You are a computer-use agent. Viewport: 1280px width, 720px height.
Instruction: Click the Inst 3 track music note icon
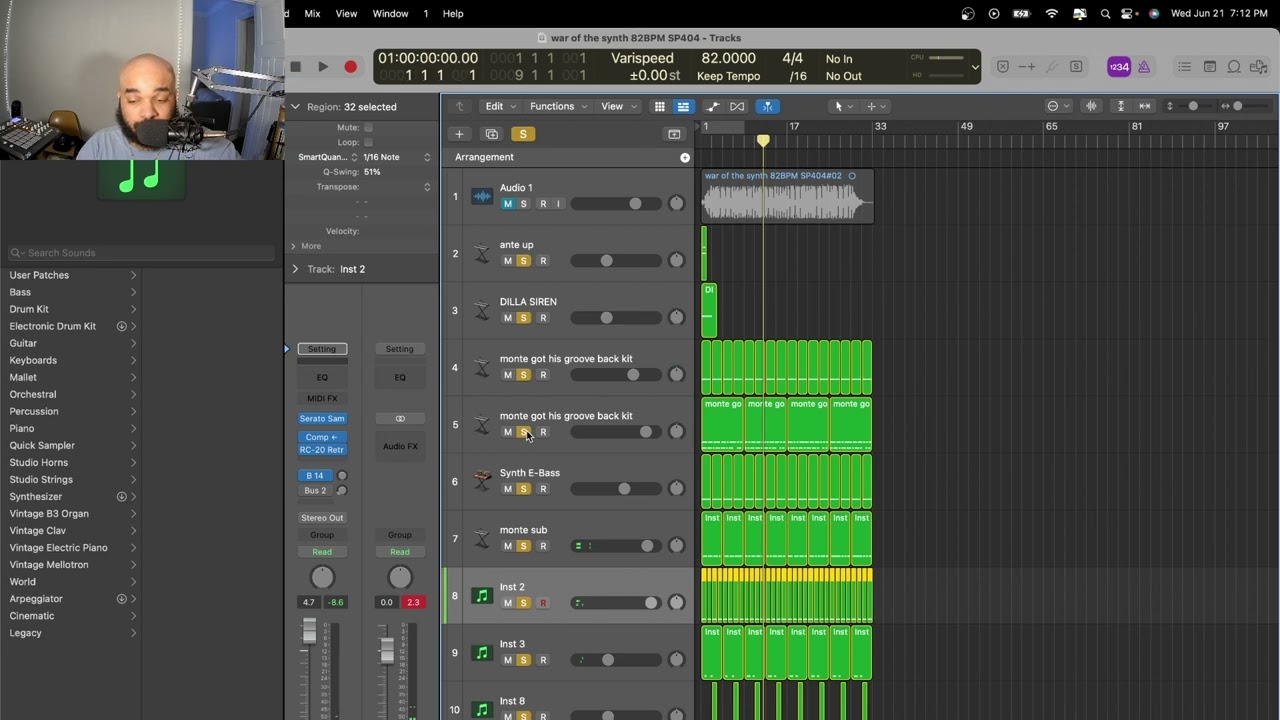coord(482,653)
